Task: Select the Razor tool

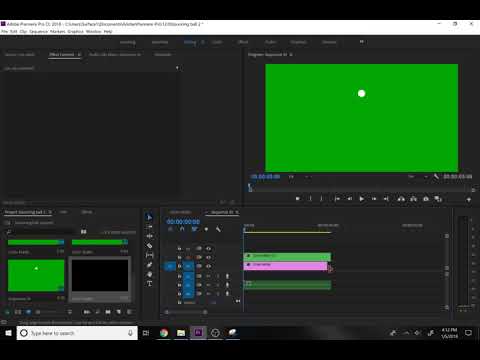Action: pyautogui.click(x=149, y=246)
